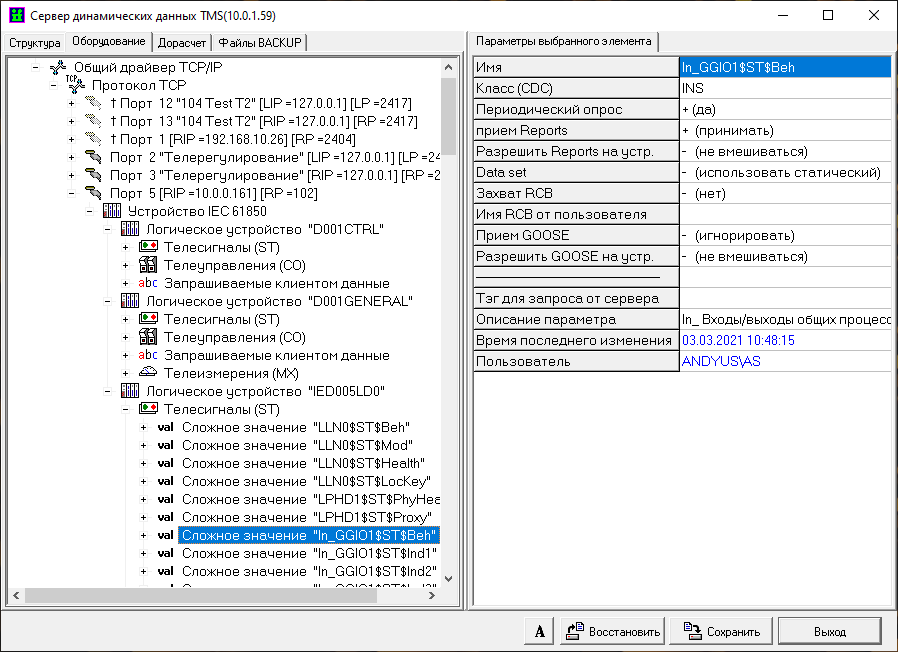Click the font 'A' button
The image size is (898, 652).
coord(539,631)
